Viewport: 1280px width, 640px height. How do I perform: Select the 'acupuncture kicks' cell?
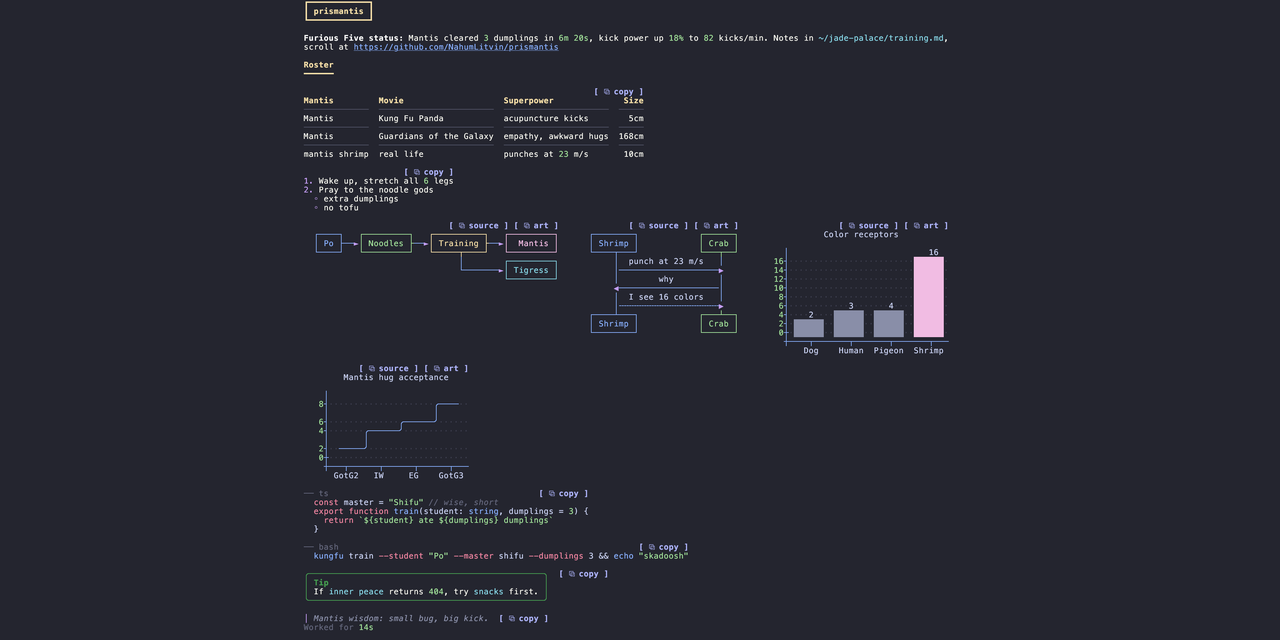[x=546, y=118]
